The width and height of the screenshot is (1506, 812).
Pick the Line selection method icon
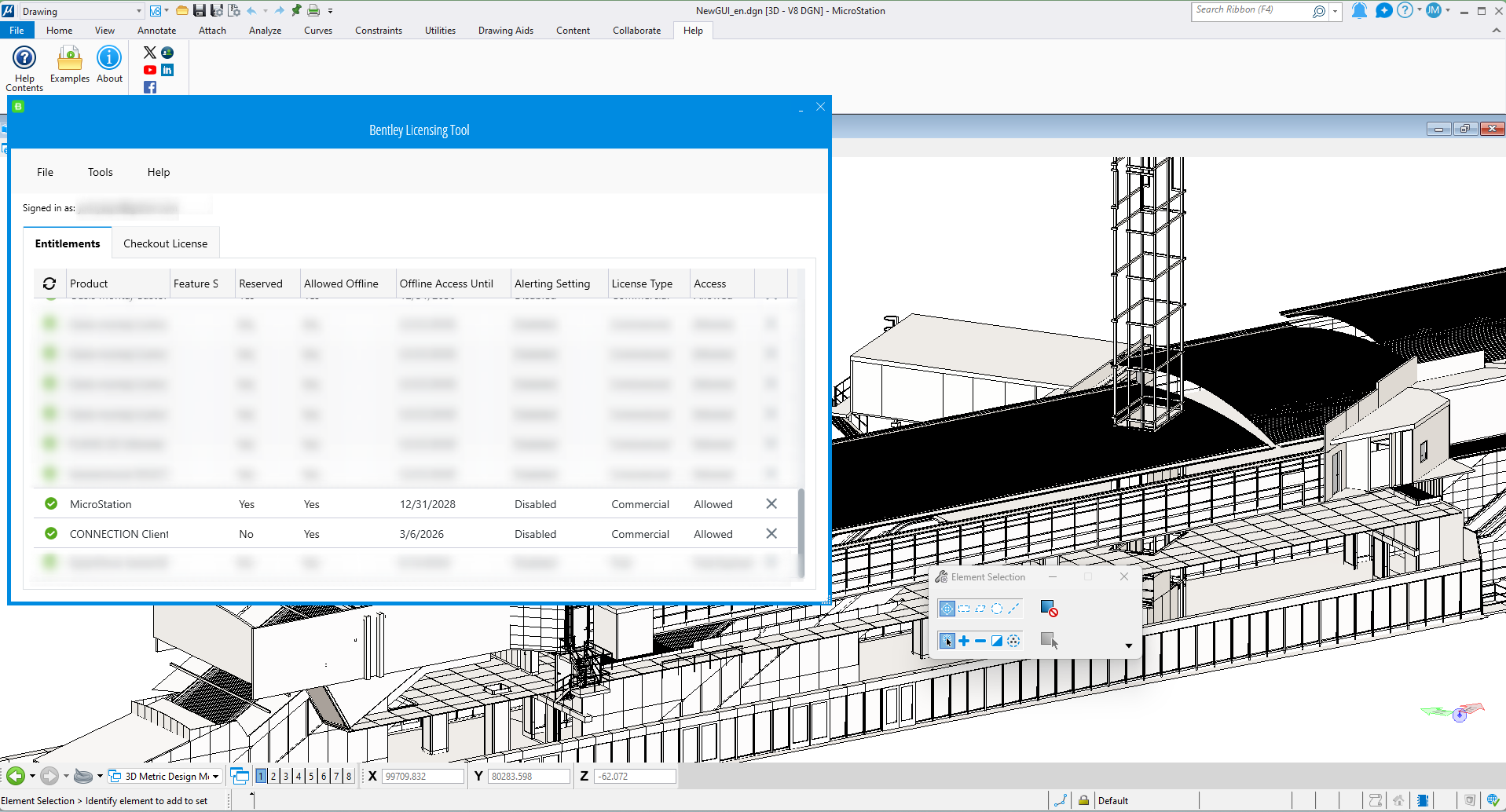click(1013, 609)
